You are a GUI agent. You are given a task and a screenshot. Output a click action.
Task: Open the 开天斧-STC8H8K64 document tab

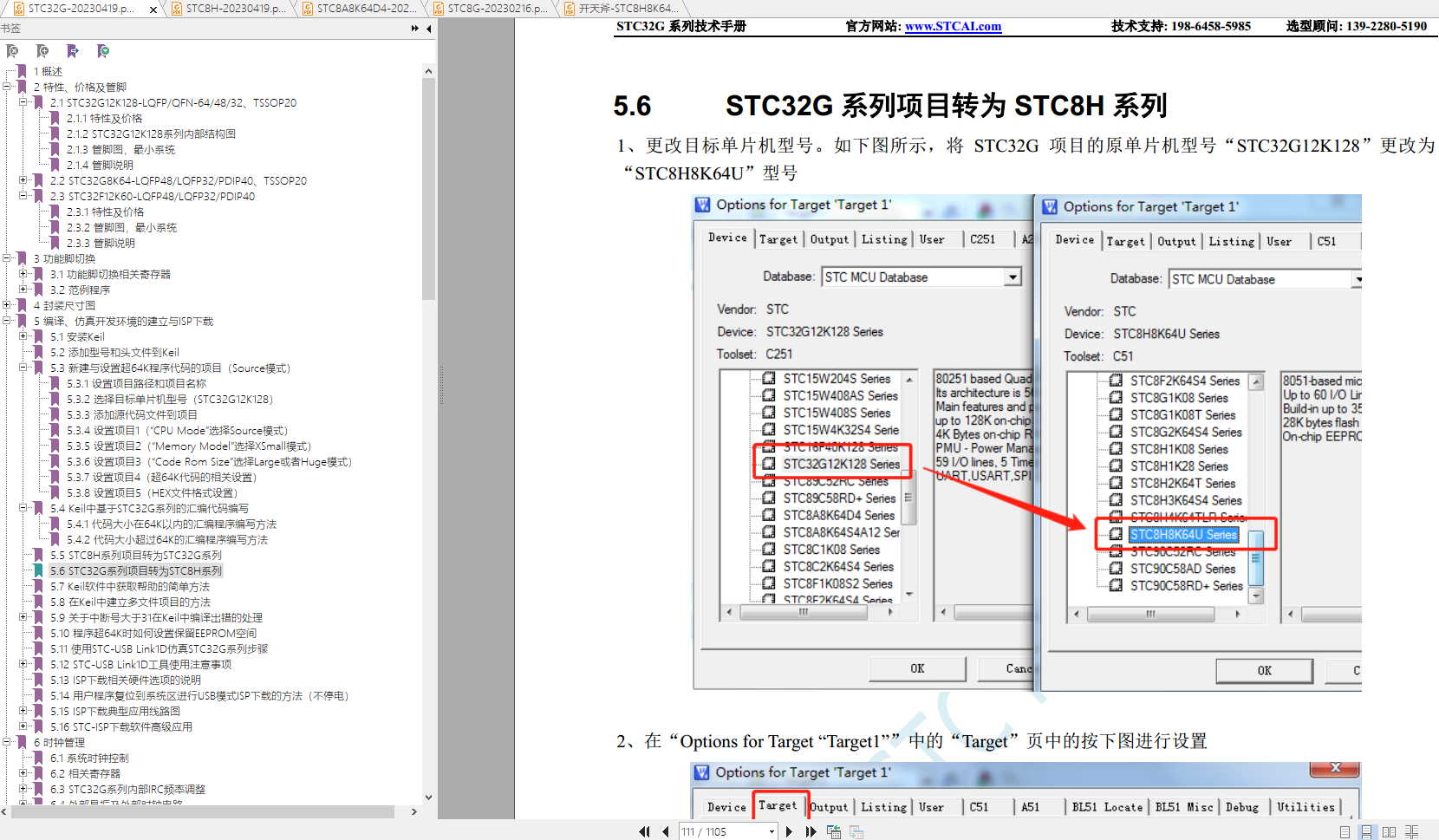click(x=622, y=9)
